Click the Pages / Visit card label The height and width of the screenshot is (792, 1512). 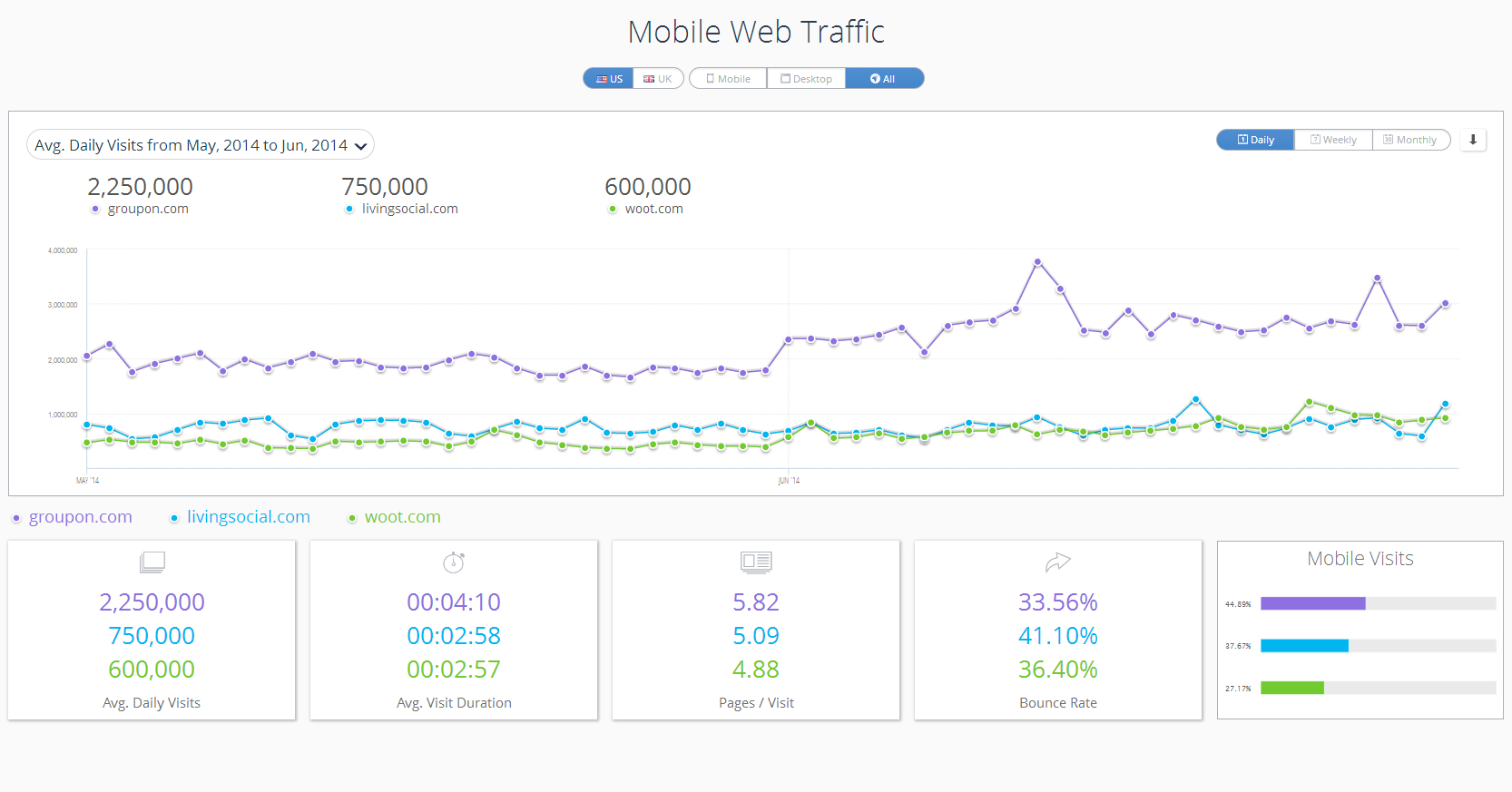point(756,703)
